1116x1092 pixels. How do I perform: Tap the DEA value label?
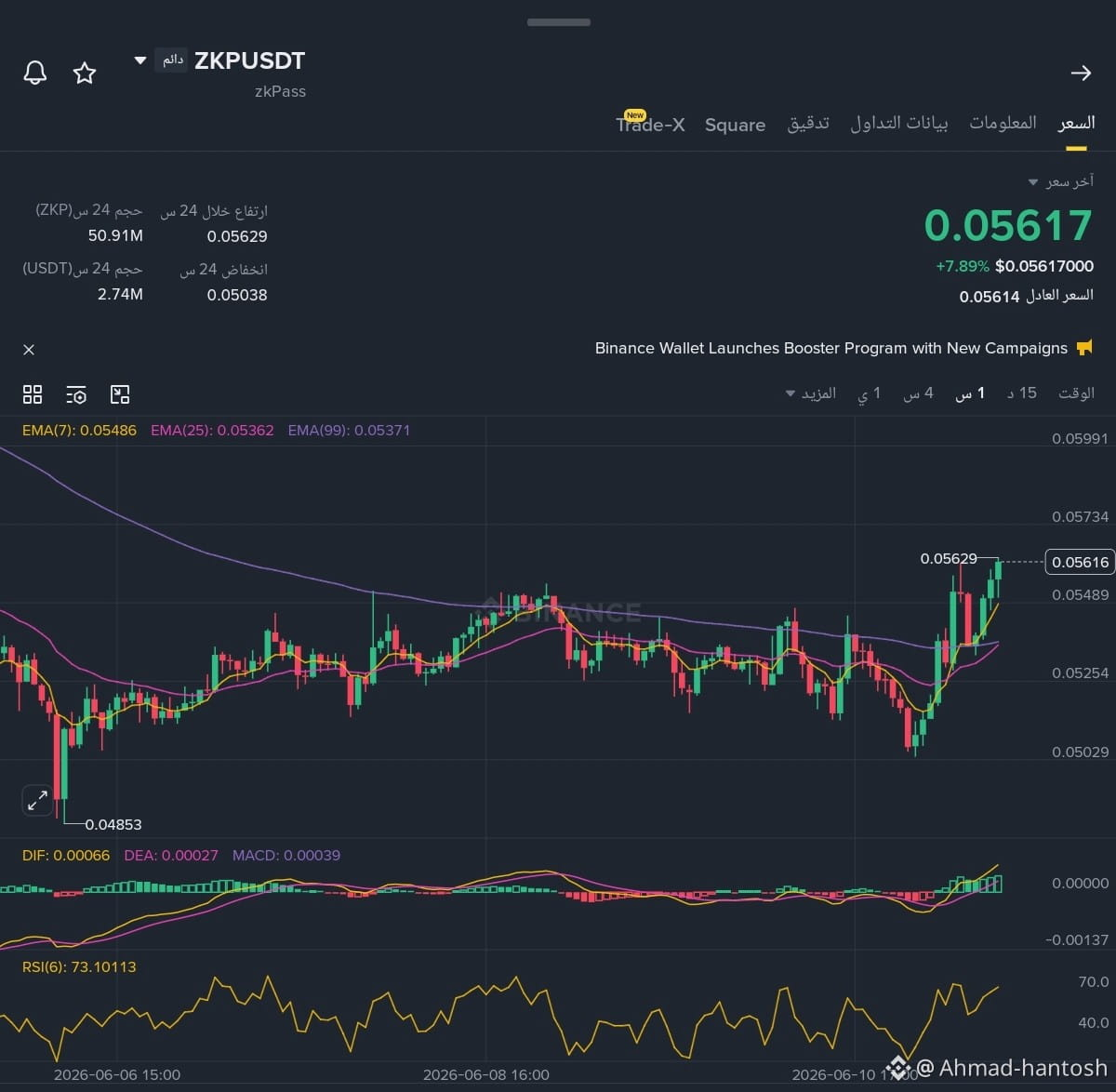171,856
